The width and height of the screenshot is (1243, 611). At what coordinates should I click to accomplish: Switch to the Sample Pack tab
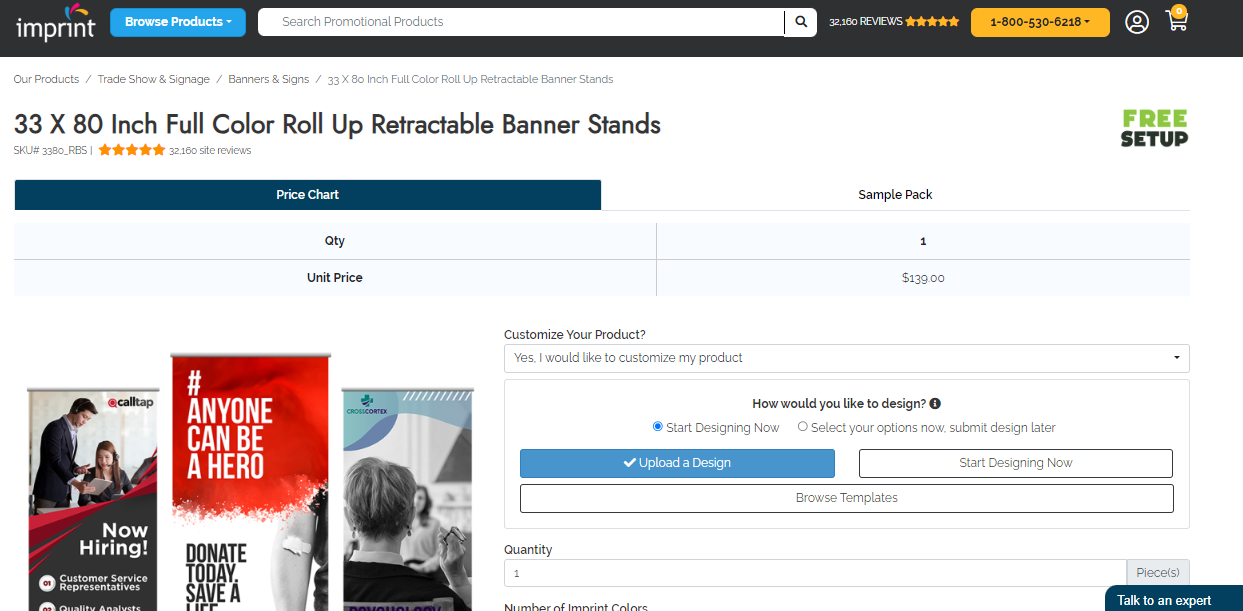point(895,195)
